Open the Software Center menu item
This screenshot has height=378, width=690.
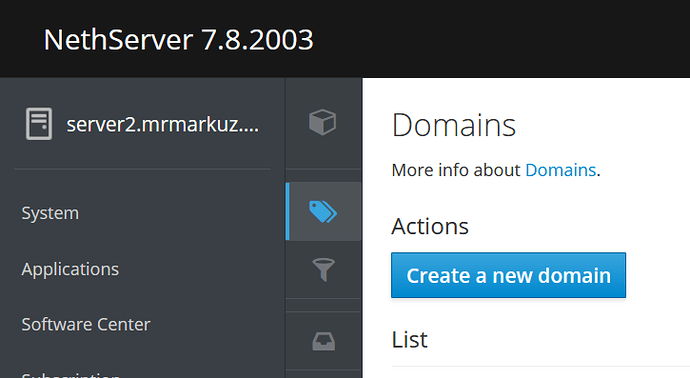pyautogui.click(x=86, y=324)
